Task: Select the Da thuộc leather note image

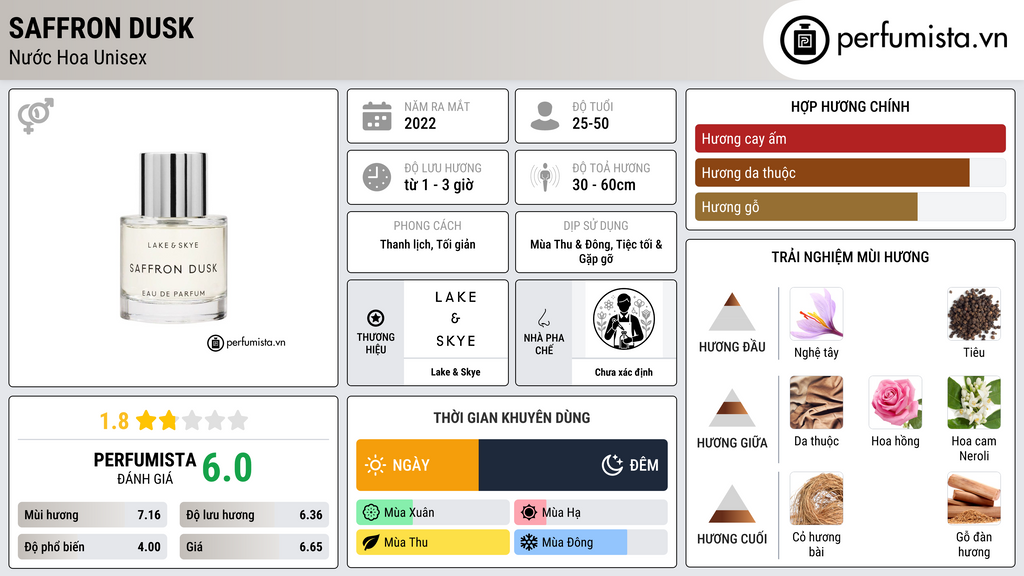Action: pyautogui.click(x=816, y=403)
